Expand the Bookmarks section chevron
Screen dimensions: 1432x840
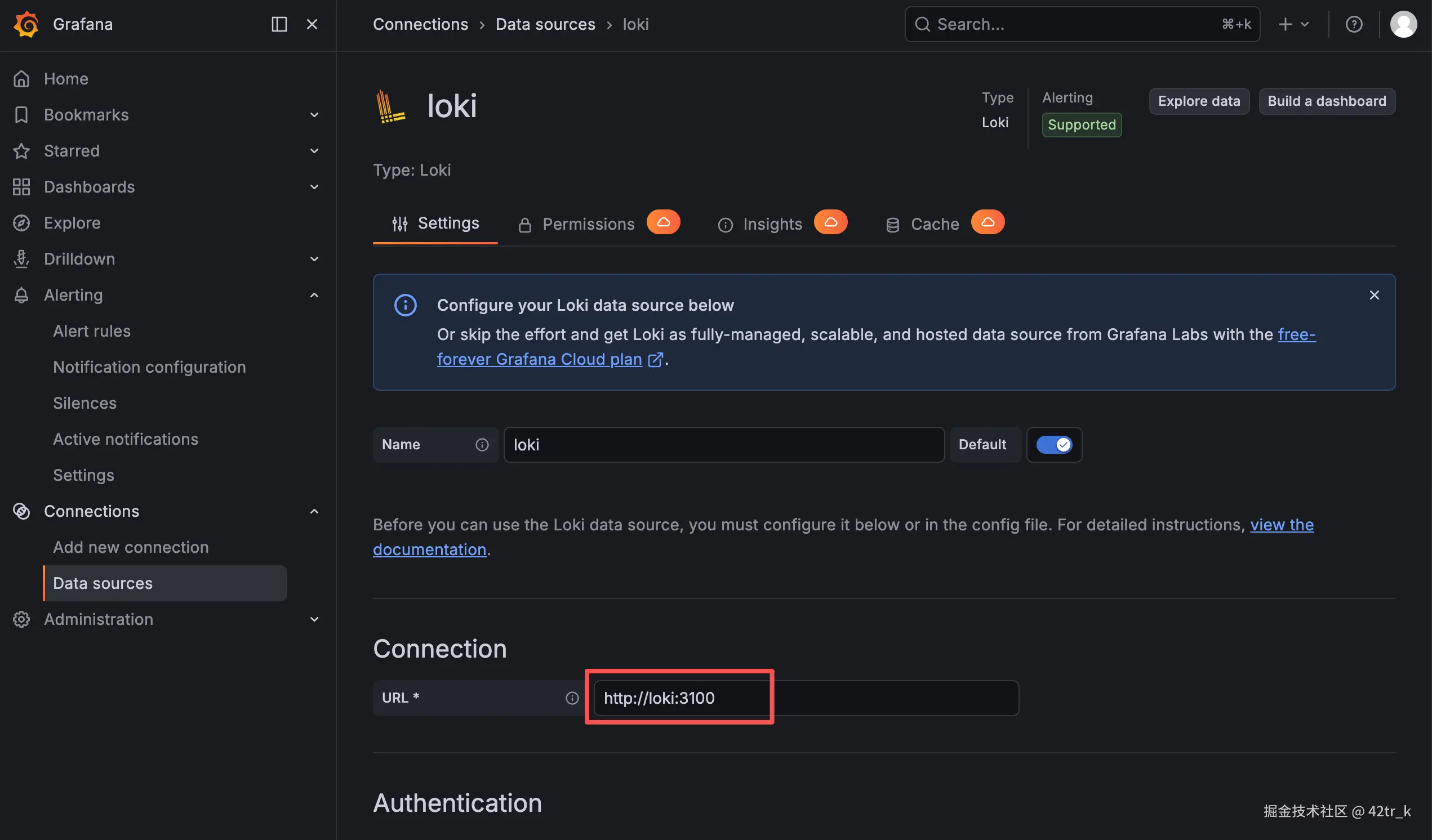coord(314,115)
